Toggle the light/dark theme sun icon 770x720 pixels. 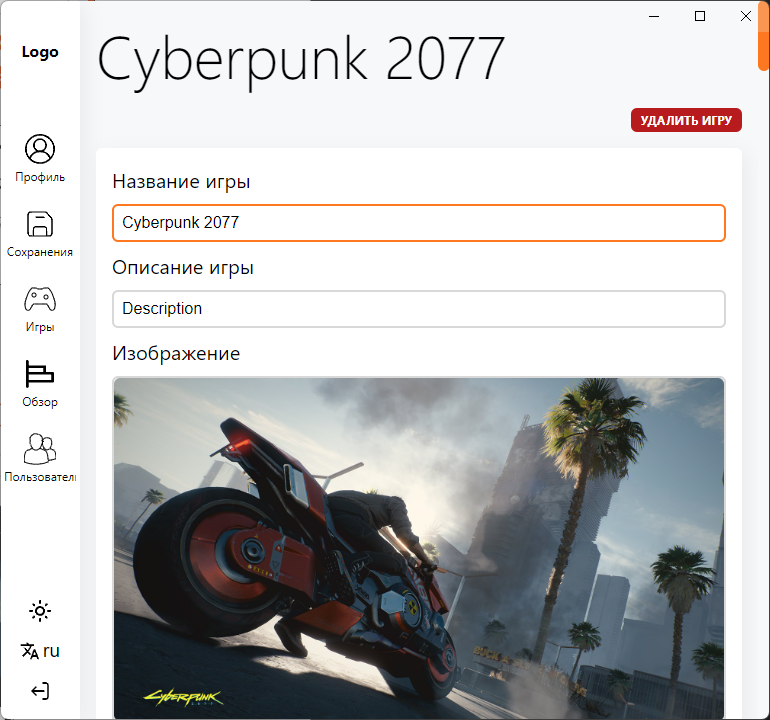pos(40,611)
